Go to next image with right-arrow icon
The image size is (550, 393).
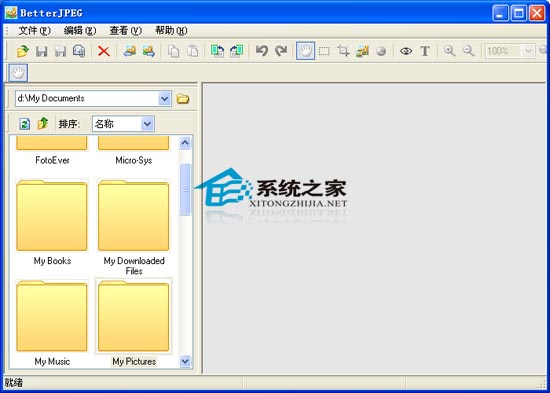pyautogui.click(x=149, y=51)
